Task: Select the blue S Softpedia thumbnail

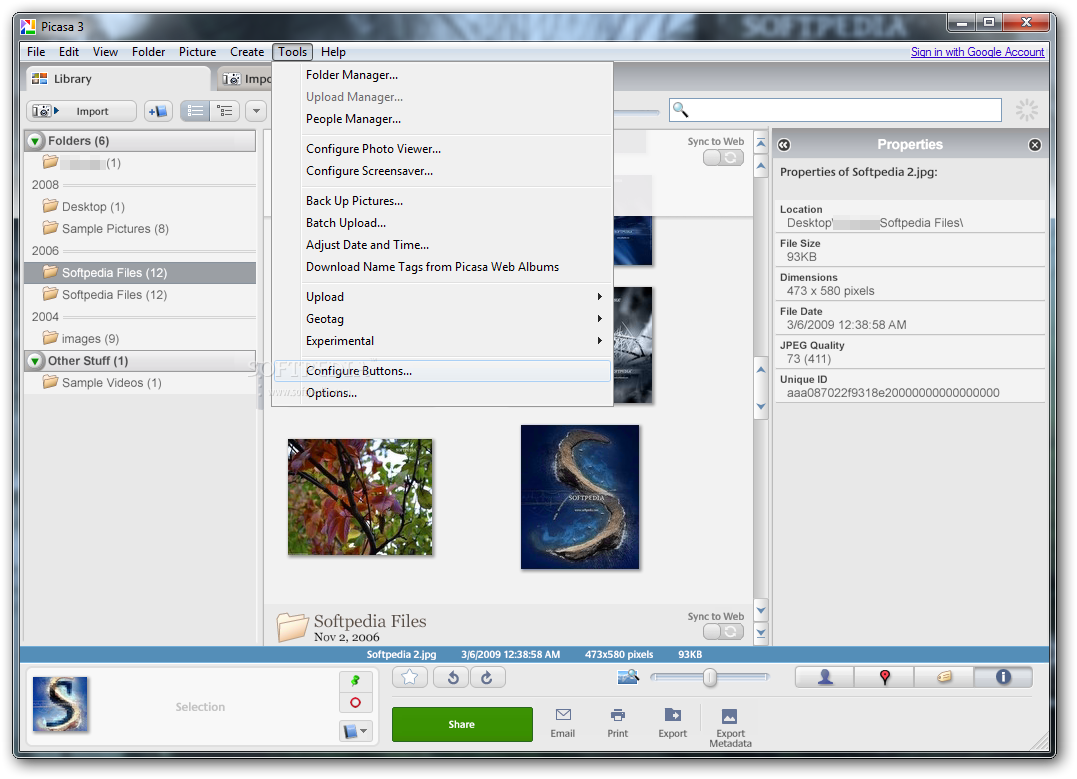Action: (x=580, y=497)
